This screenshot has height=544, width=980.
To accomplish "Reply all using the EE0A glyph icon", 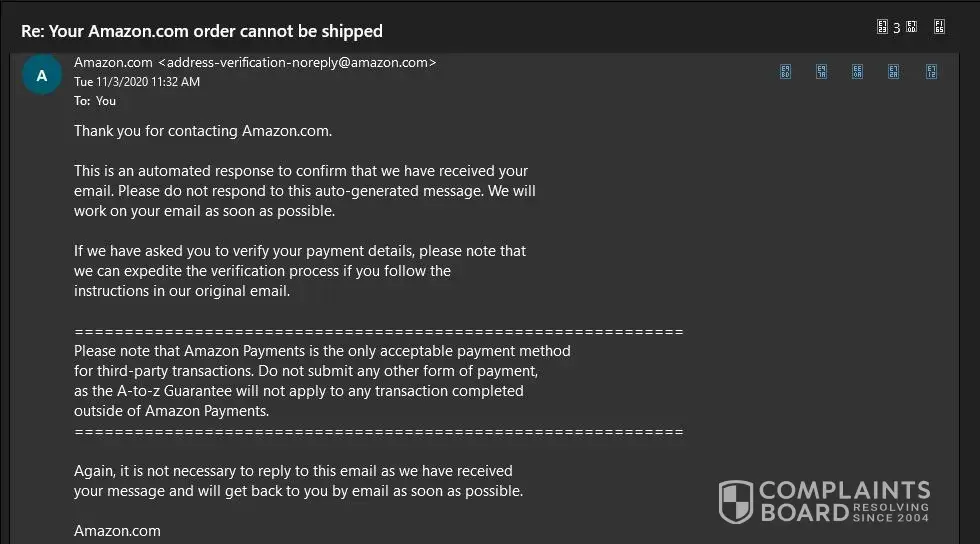I will (x=857, y=71).
